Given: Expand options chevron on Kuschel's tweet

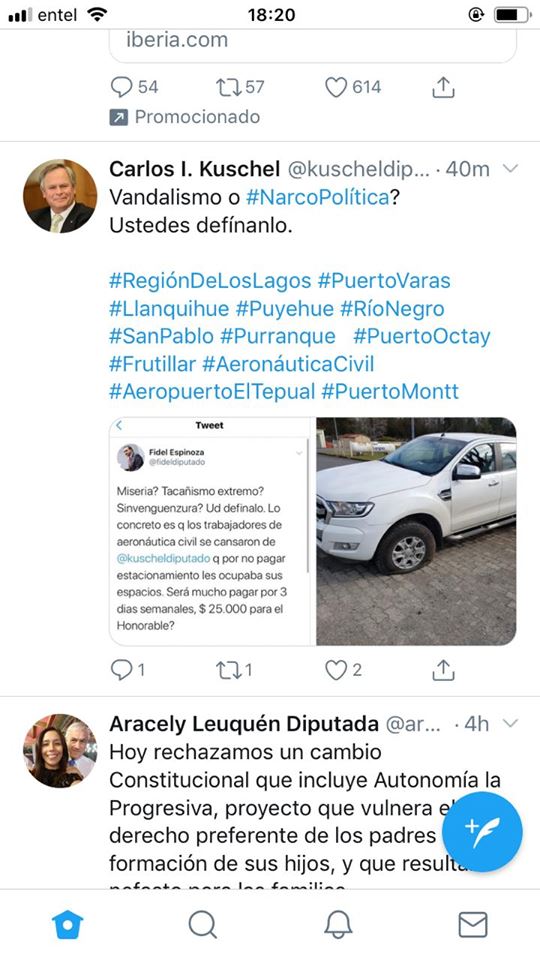Looking at the screenshot, I should click(x=510, y=168).
